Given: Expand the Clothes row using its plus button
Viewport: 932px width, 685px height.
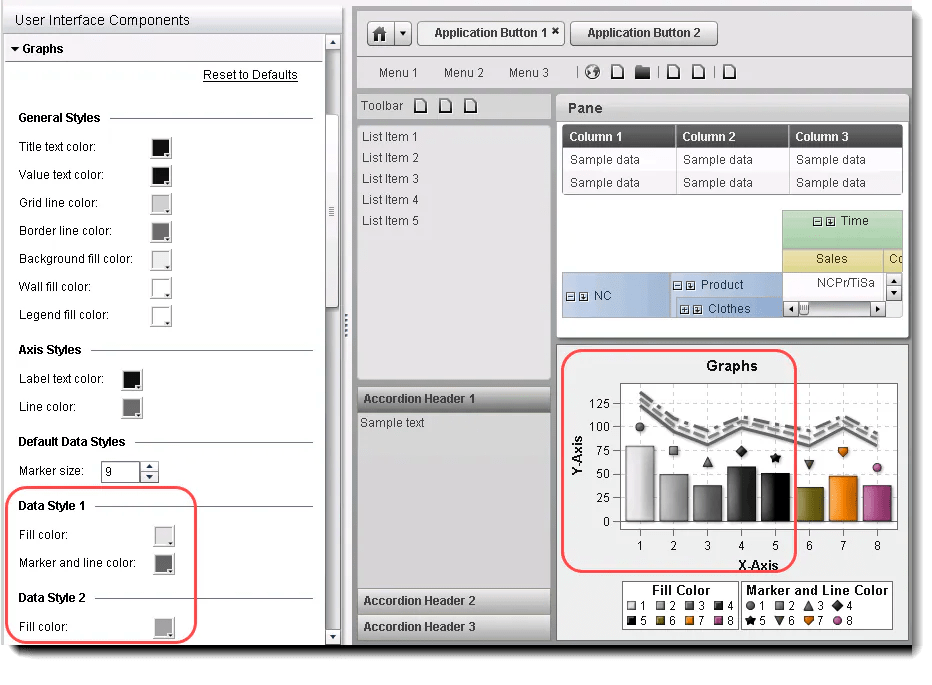Looking at the screenshot, I should [x=685, y=309].
